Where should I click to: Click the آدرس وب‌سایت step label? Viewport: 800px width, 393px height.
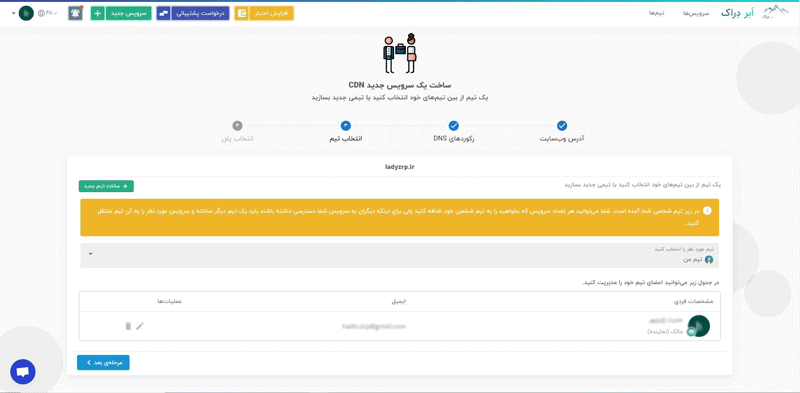click(x=562, y=139)
